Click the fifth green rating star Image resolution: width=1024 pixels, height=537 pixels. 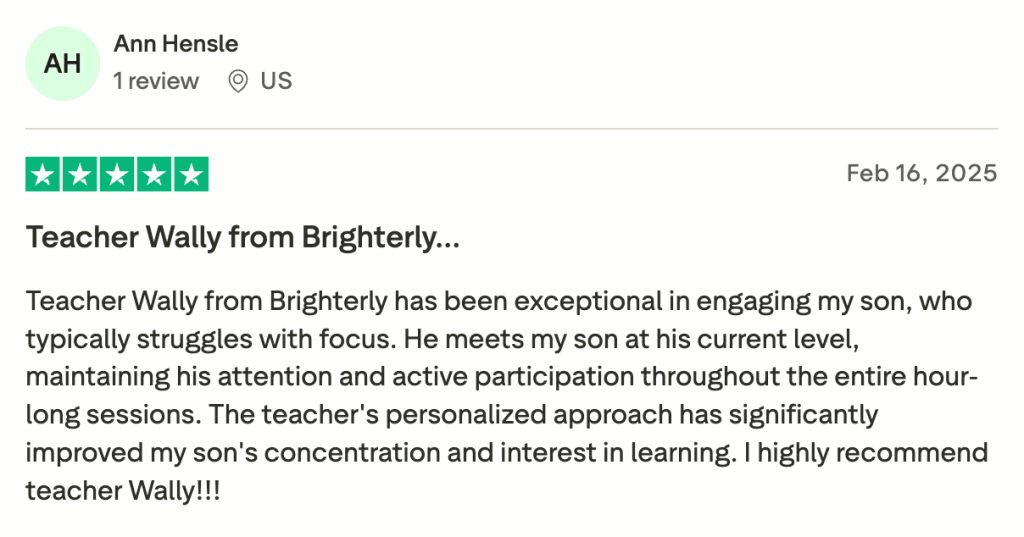(x=190, y=174)
